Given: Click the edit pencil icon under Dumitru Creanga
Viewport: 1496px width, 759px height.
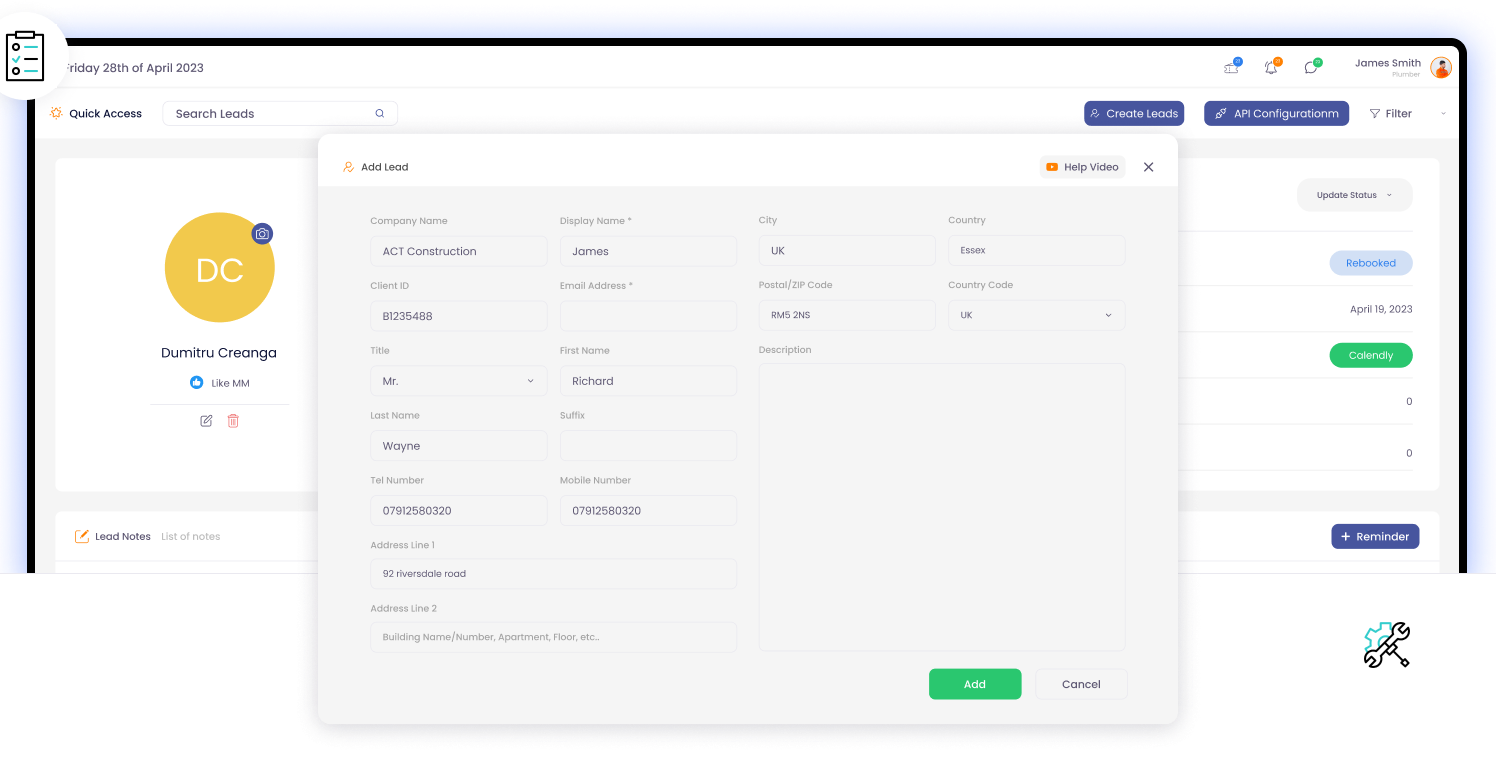Looking at the screenshot, I should tap(206, 421).
